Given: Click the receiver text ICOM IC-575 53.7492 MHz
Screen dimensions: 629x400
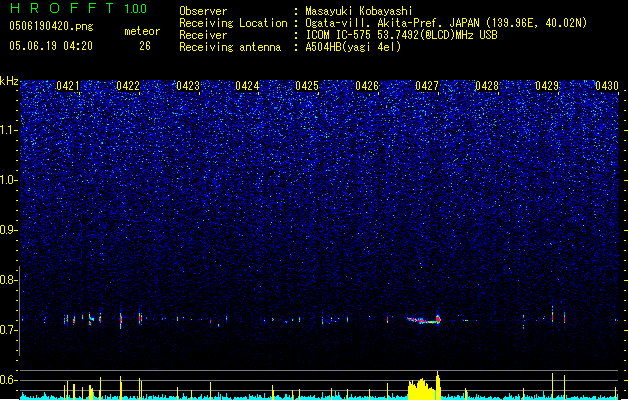Looking at the screenshot, I should click(x=401, y=35).
